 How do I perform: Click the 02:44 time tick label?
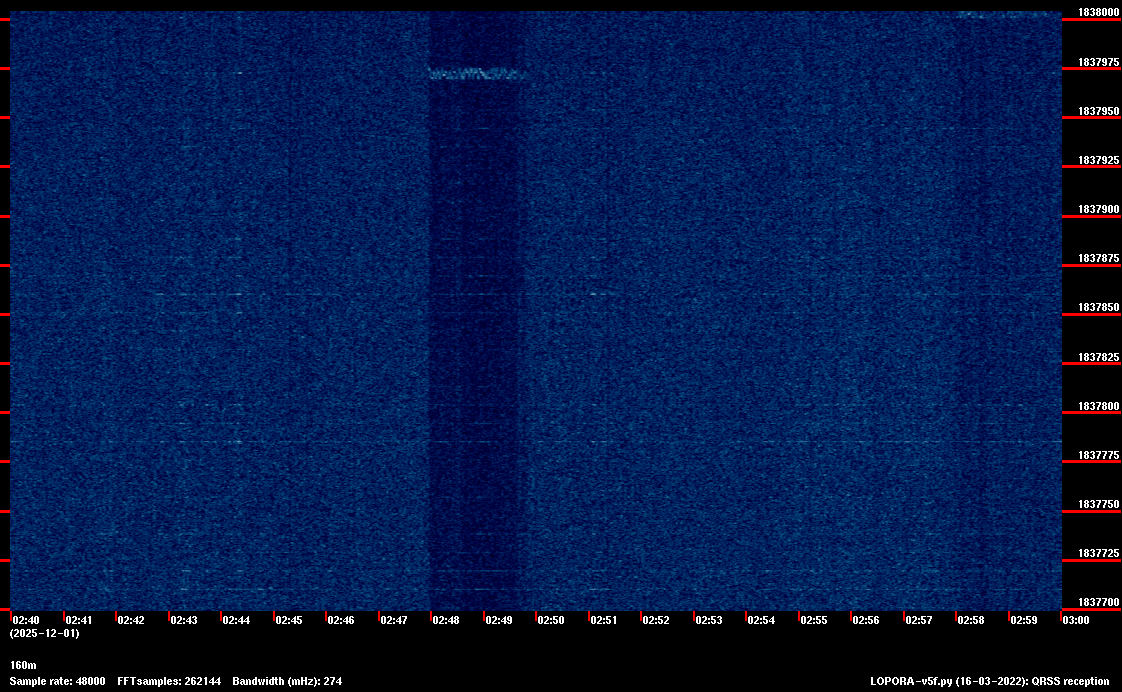pyautogui.click(x=236, y=620)
